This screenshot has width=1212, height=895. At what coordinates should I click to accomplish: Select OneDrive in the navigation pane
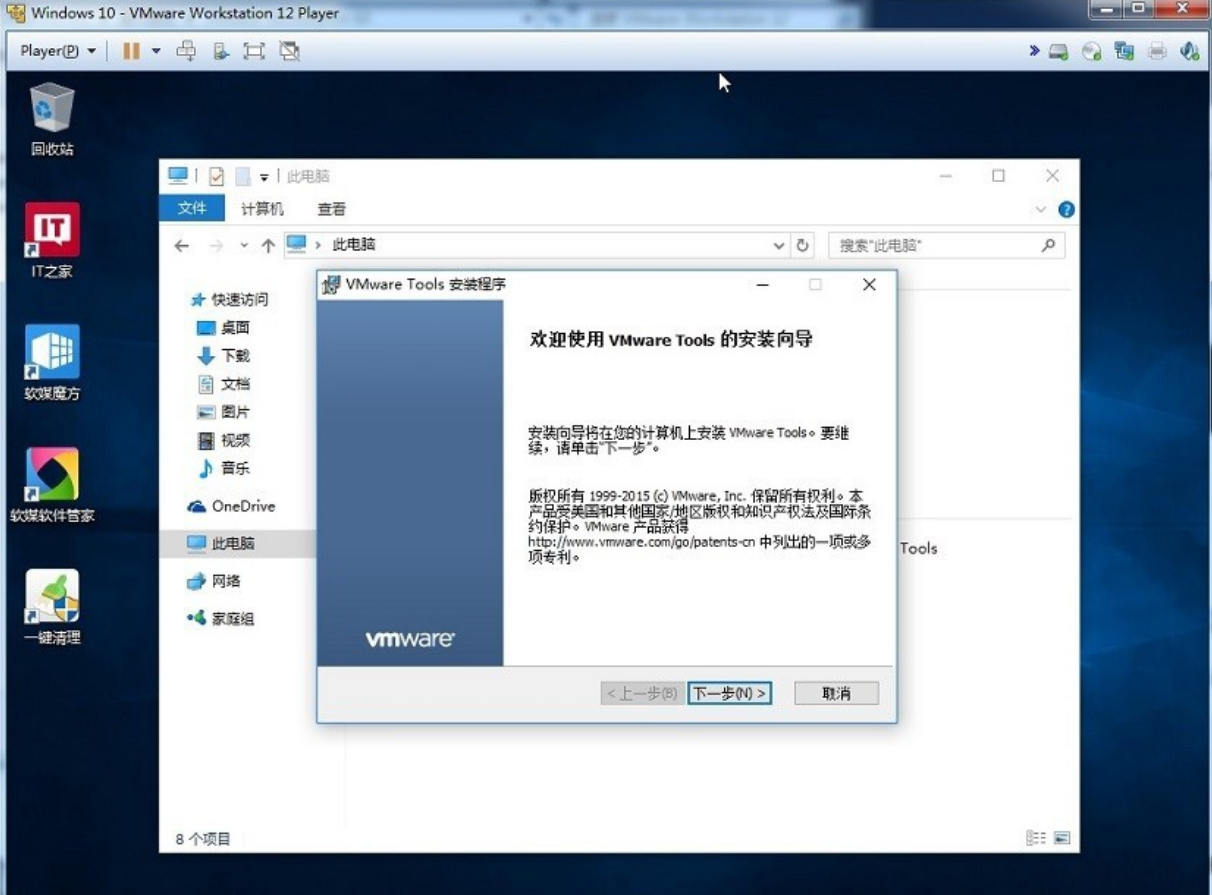point(231,506)
